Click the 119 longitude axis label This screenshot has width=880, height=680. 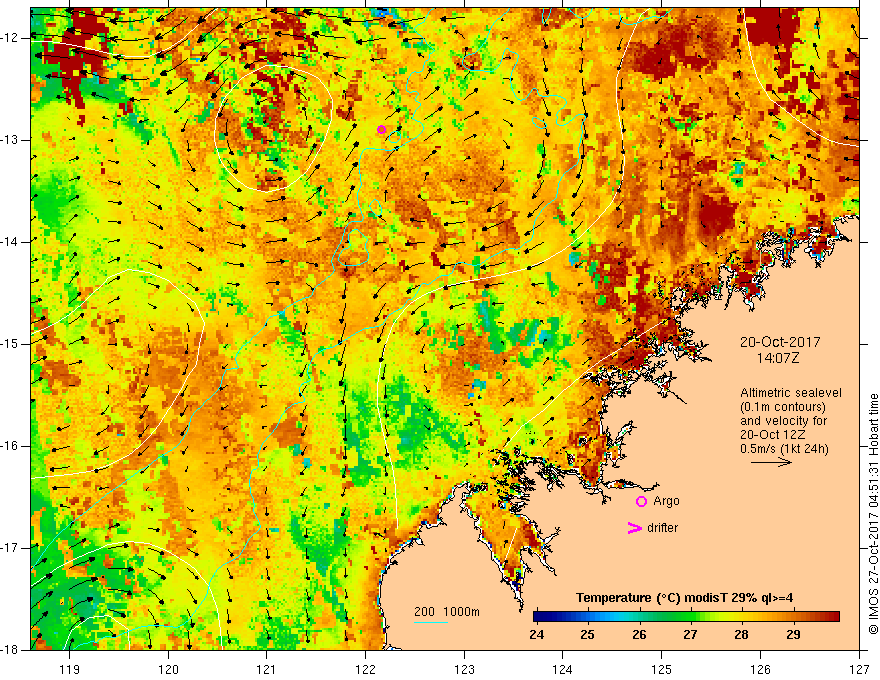point(70,669)
